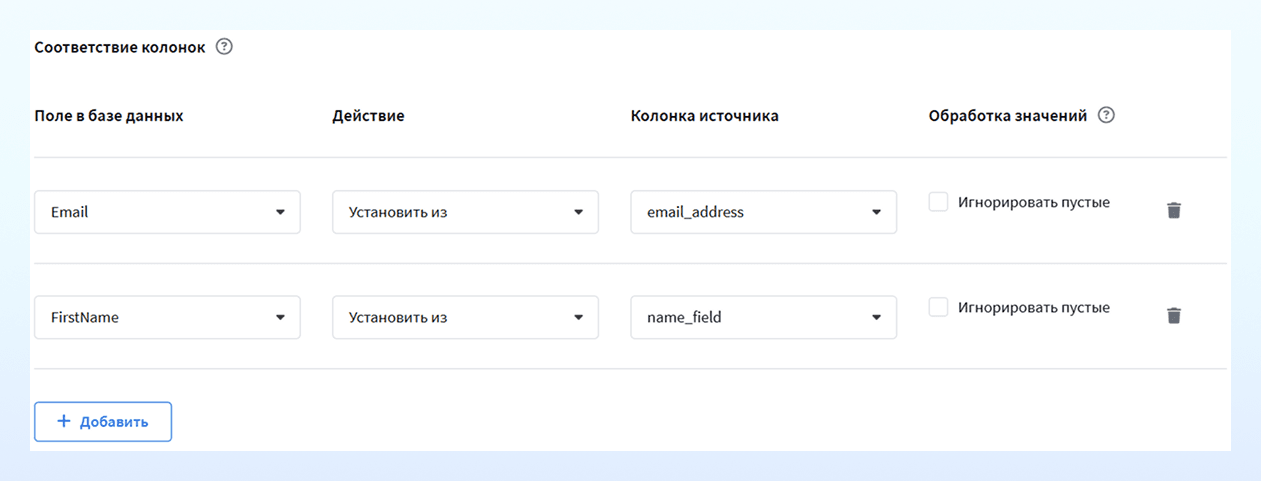The height and width of the screenshot is (481, 1261).
Task: Delete the FirstName mapping row with trash icon
Action: pos(1174,315)
